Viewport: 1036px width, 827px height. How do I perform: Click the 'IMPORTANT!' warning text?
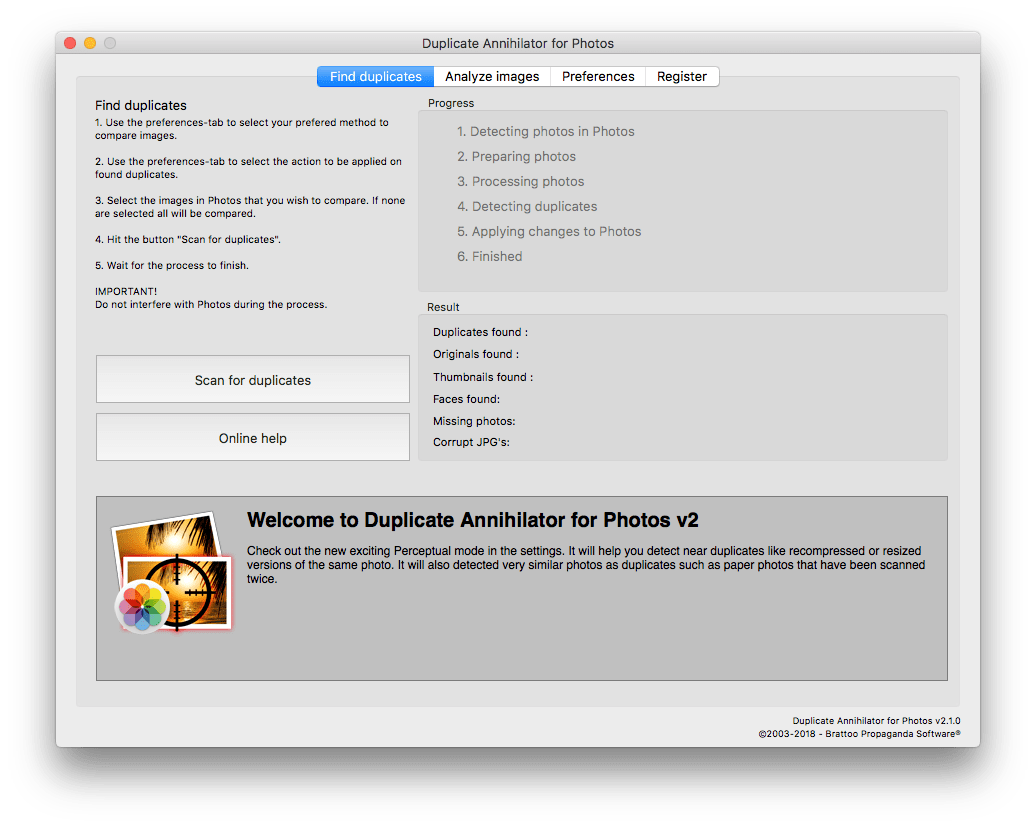(x=126, y=291)
